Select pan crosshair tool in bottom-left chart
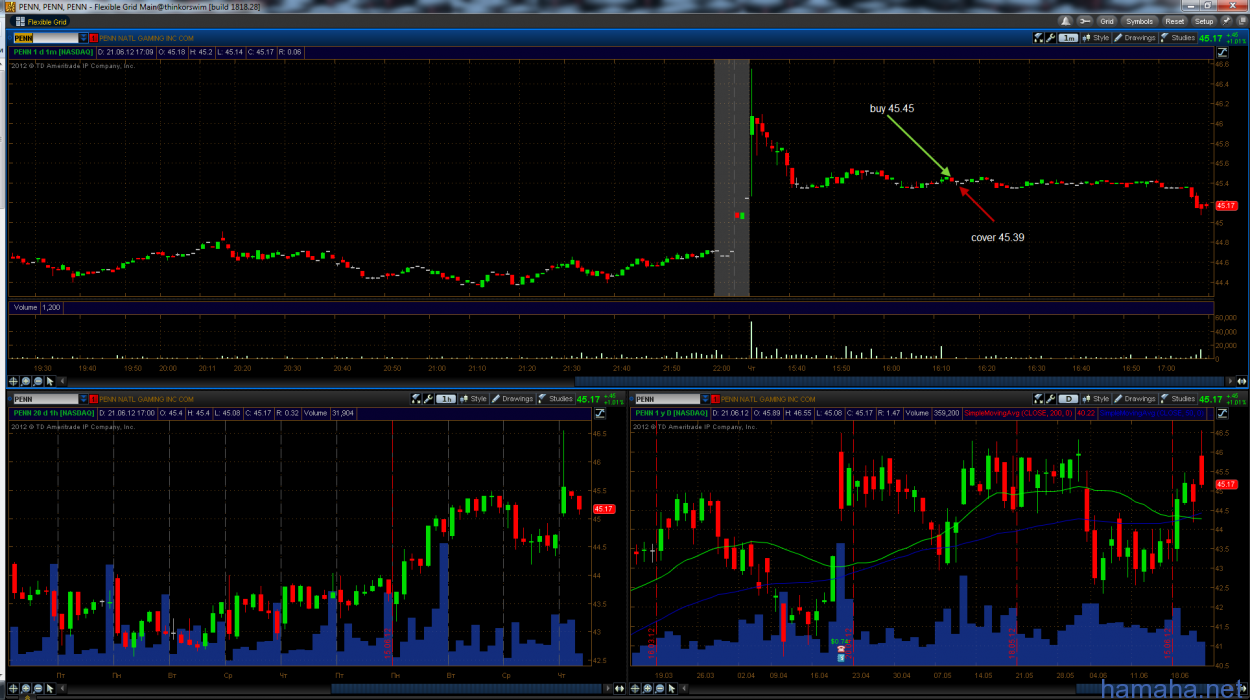Viewport: 1250px width, 700px height. (x=13, y=688)
